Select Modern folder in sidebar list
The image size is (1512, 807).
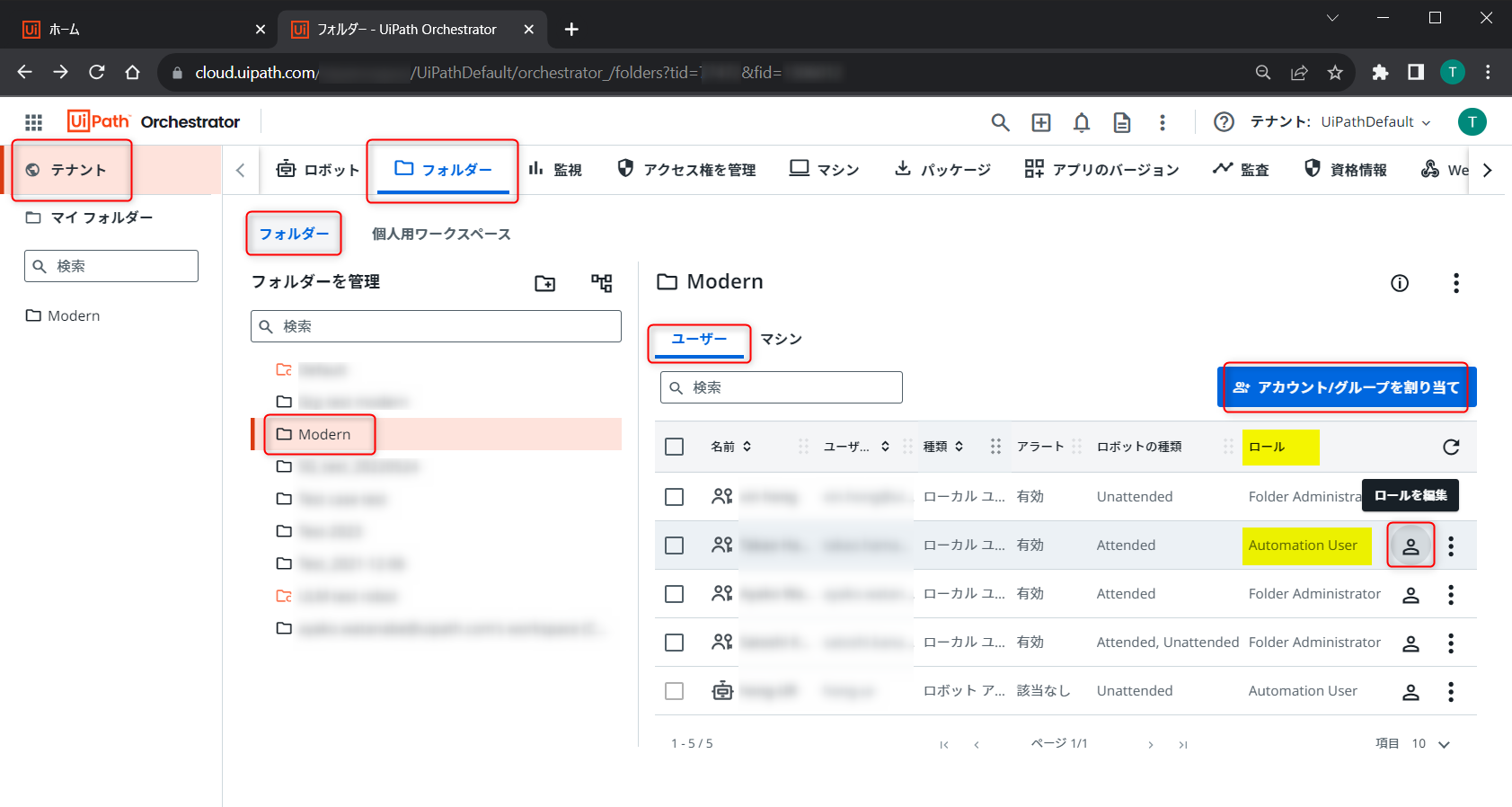(63, 315)
